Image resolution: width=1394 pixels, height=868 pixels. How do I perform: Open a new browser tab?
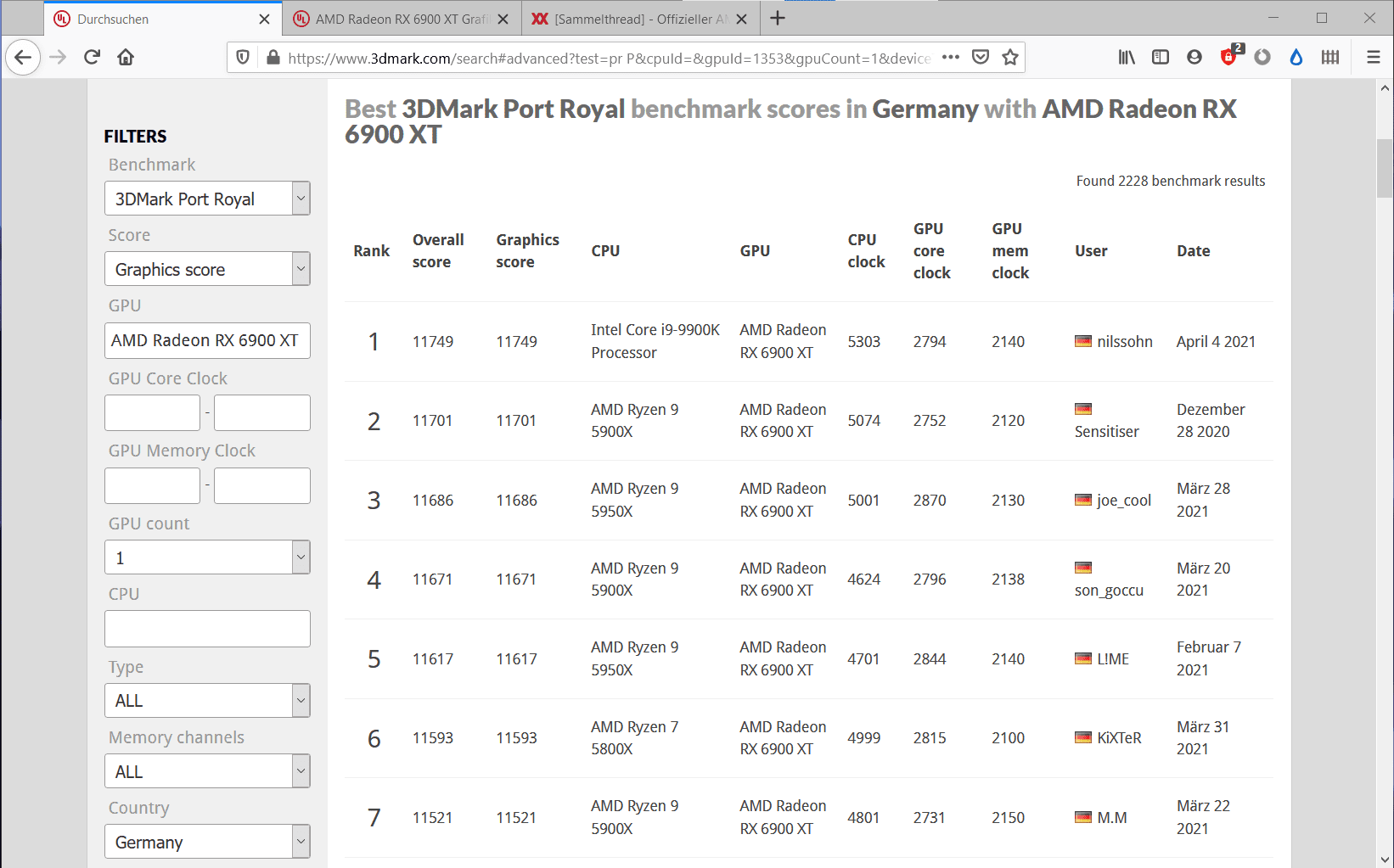[778, 19]
